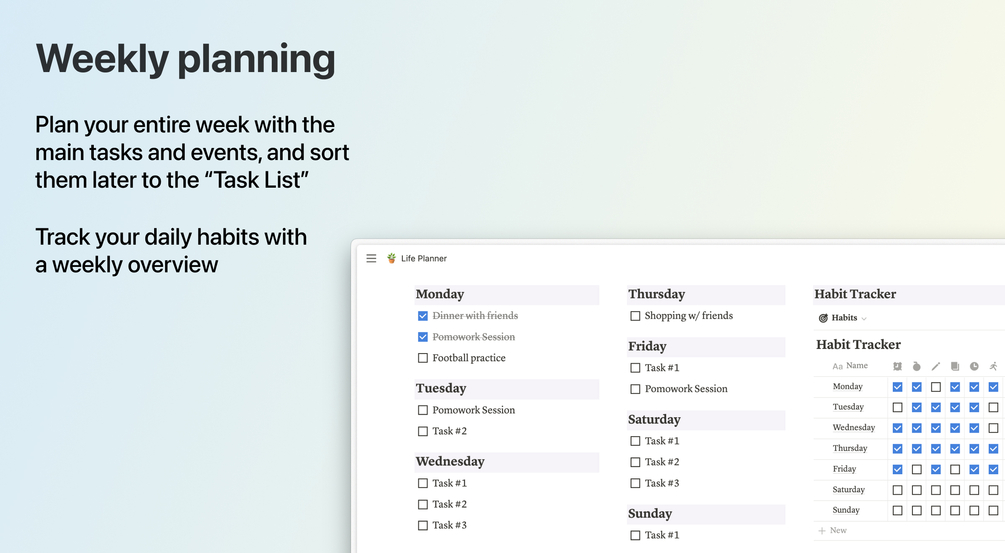Open the Wednesday row in Habit Tracker

854,428
